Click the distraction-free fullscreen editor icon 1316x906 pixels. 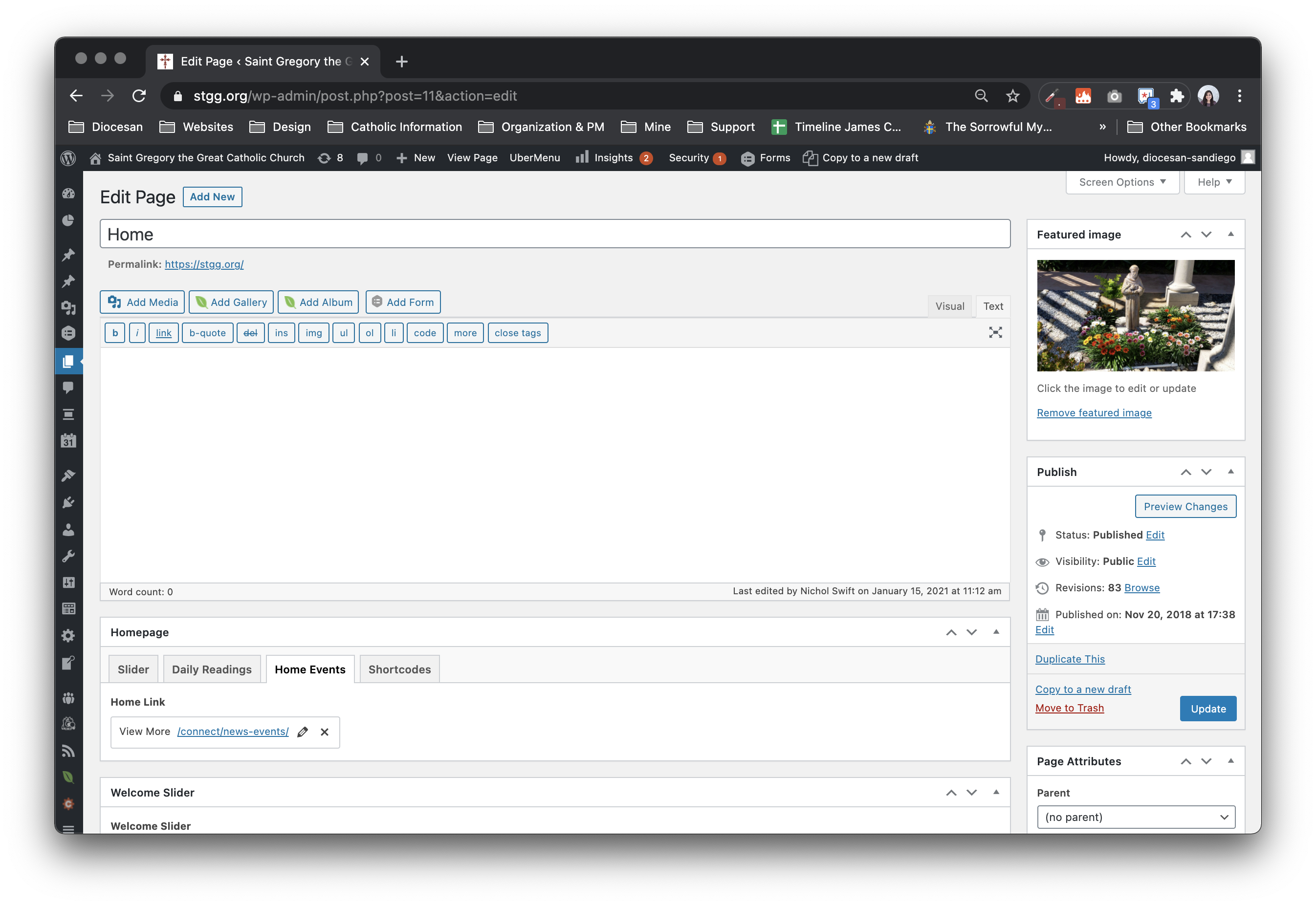pos(995,332)
